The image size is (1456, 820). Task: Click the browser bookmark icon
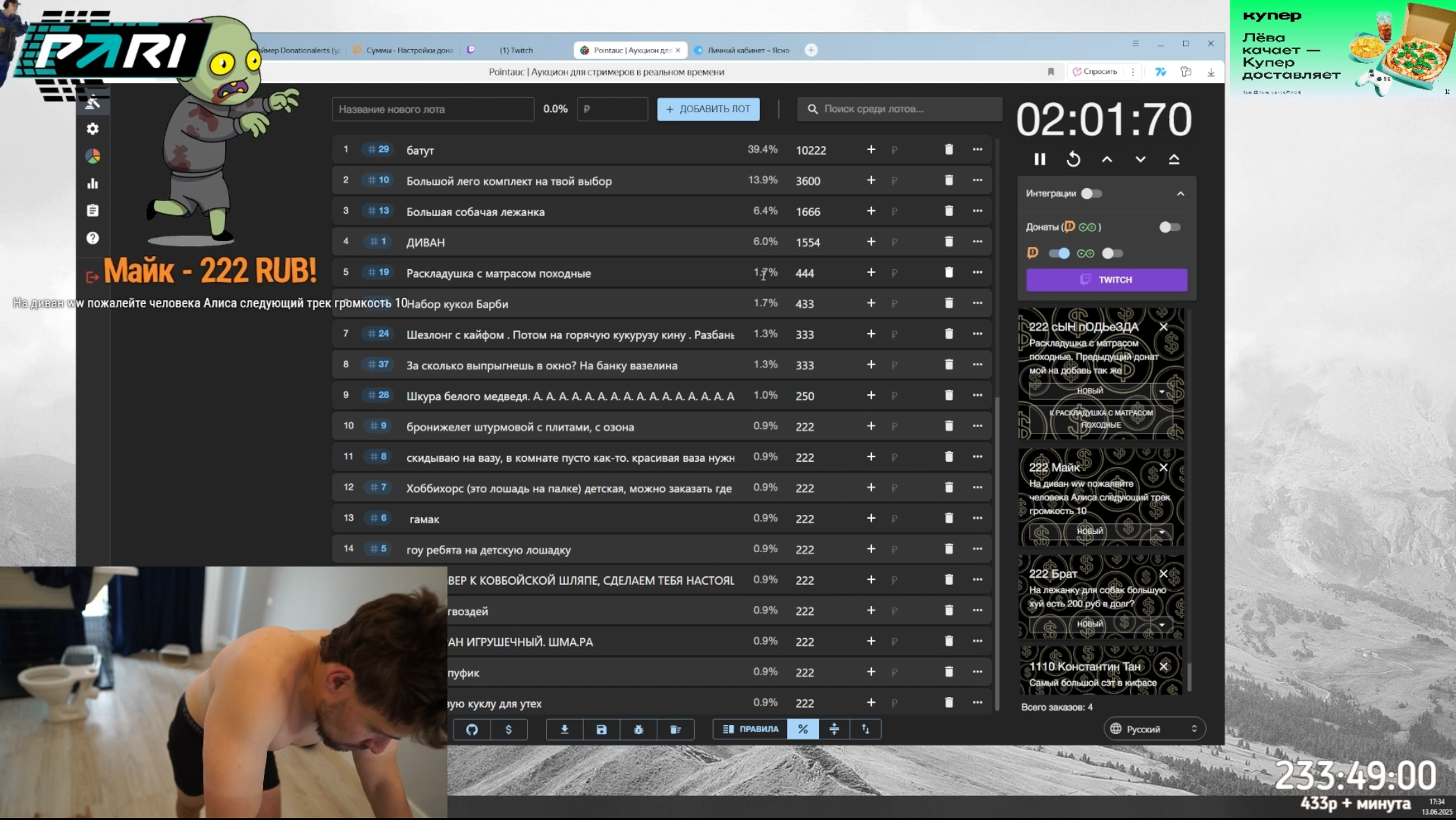(1051, 72)
